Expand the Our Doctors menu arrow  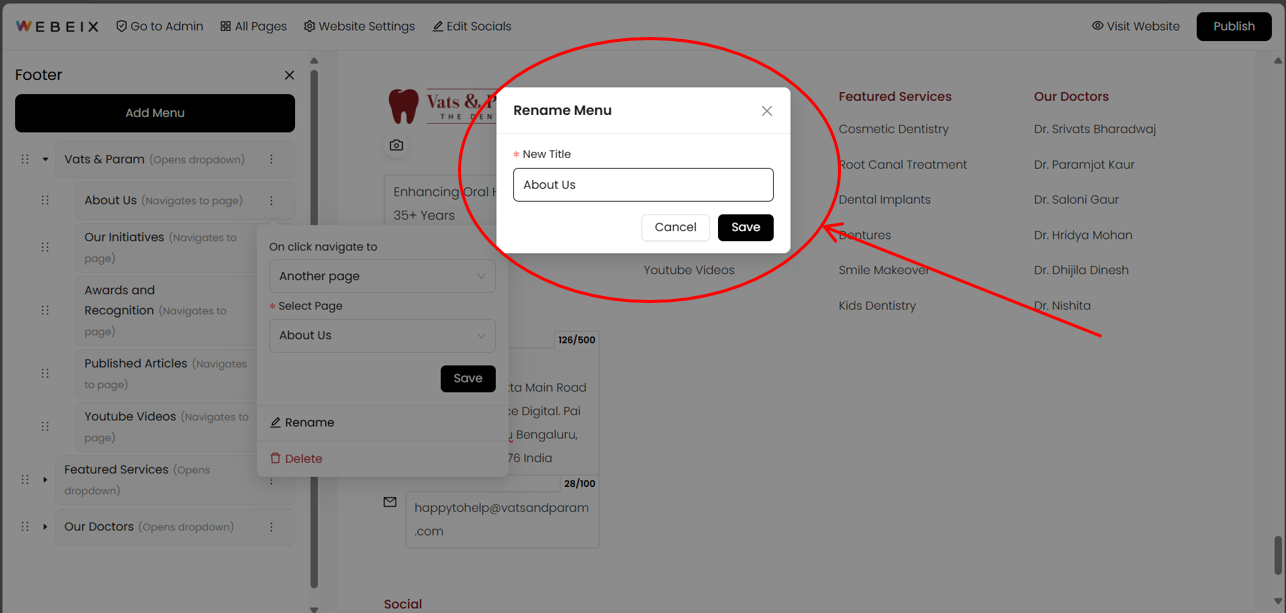[x=45, y=527]
